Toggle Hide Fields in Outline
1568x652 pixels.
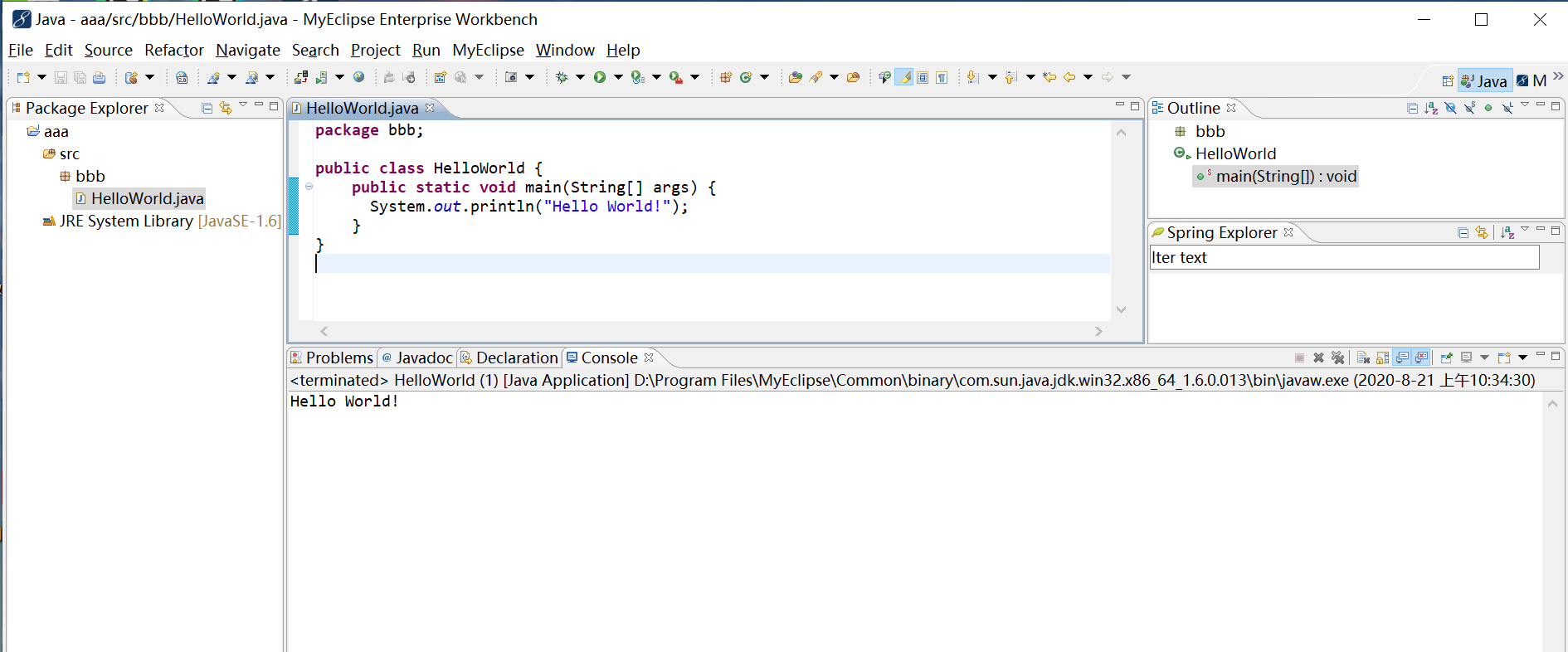point(1450,108)
